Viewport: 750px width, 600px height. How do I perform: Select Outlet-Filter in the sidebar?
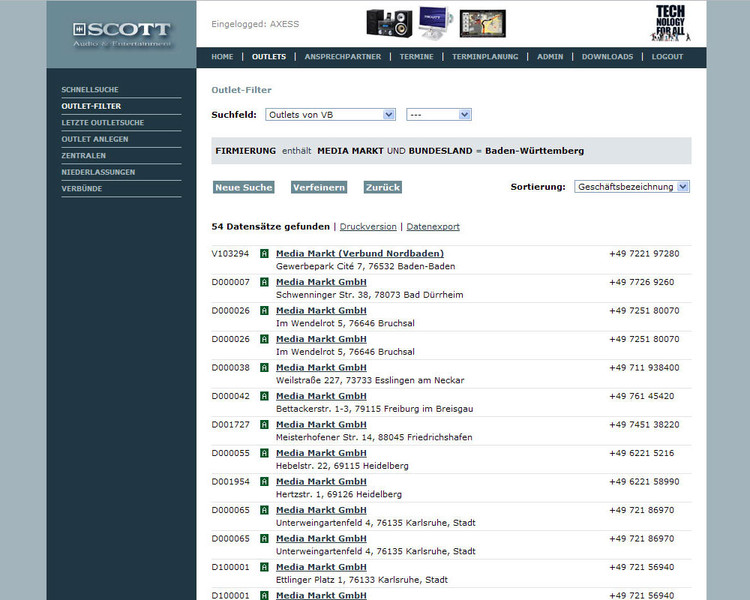(x=91, y=106)
